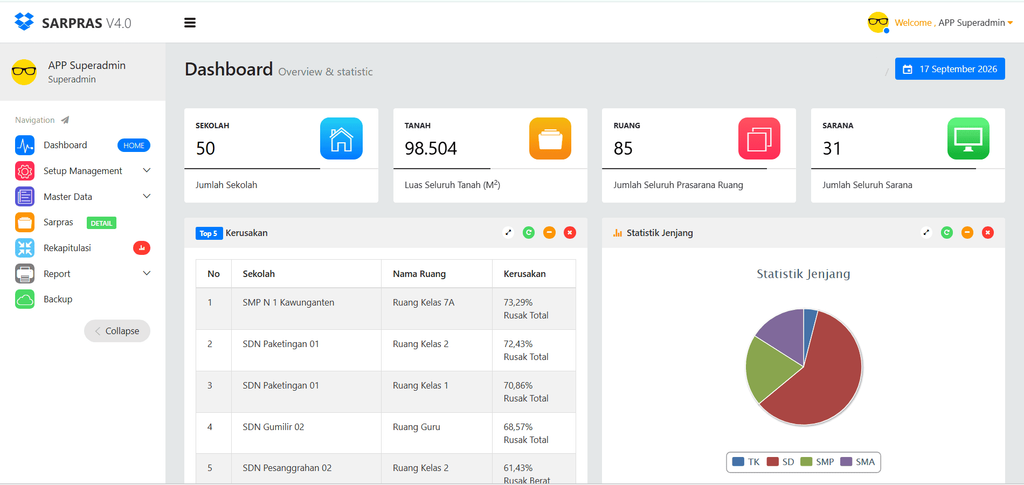This screenshot has height=485, width=1024.
Task: Open the Rekapitulasi menu item
Action: (67, 248)
